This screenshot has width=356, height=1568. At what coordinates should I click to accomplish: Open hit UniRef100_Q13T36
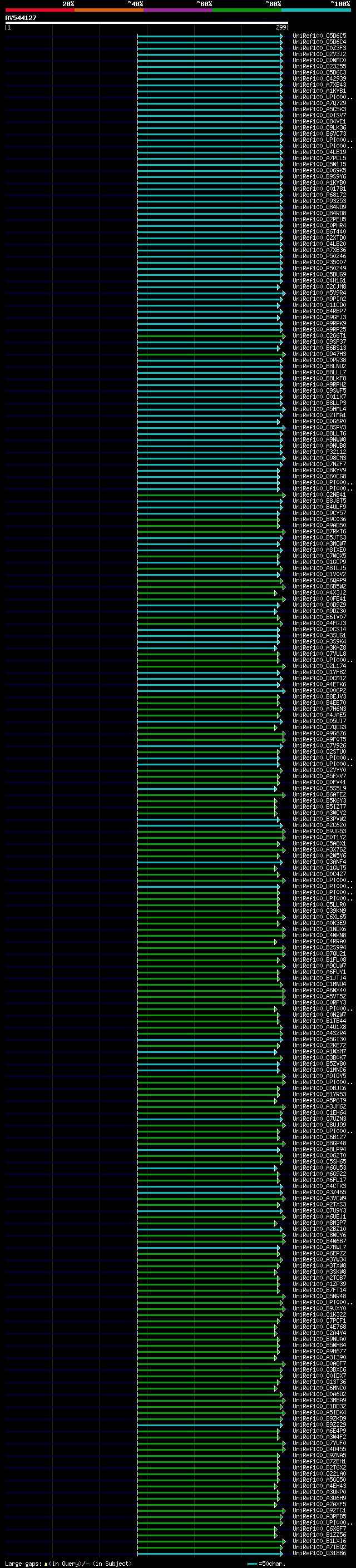click(x=319, y=1382)
